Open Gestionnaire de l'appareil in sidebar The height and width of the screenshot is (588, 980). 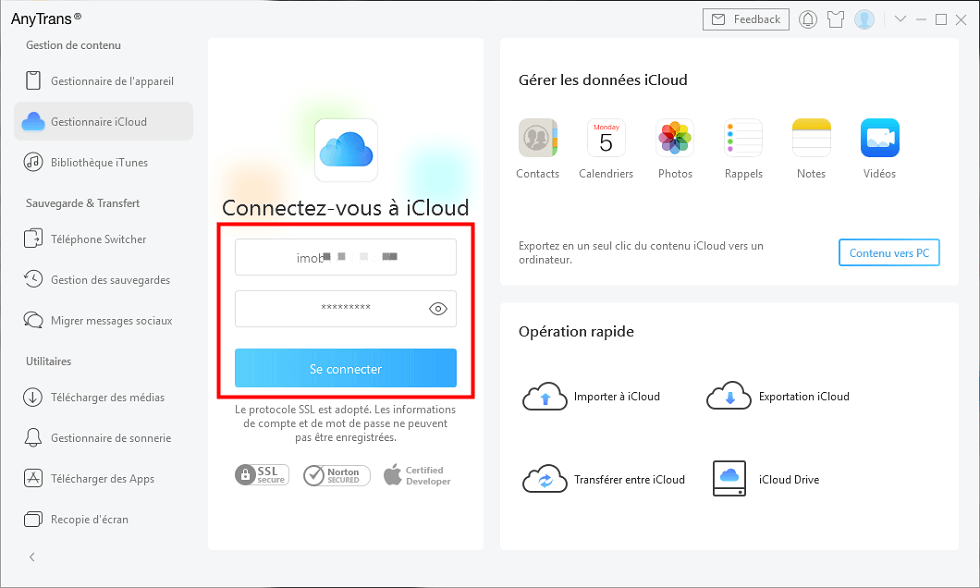pyautogui.click(x=103, y=81)
